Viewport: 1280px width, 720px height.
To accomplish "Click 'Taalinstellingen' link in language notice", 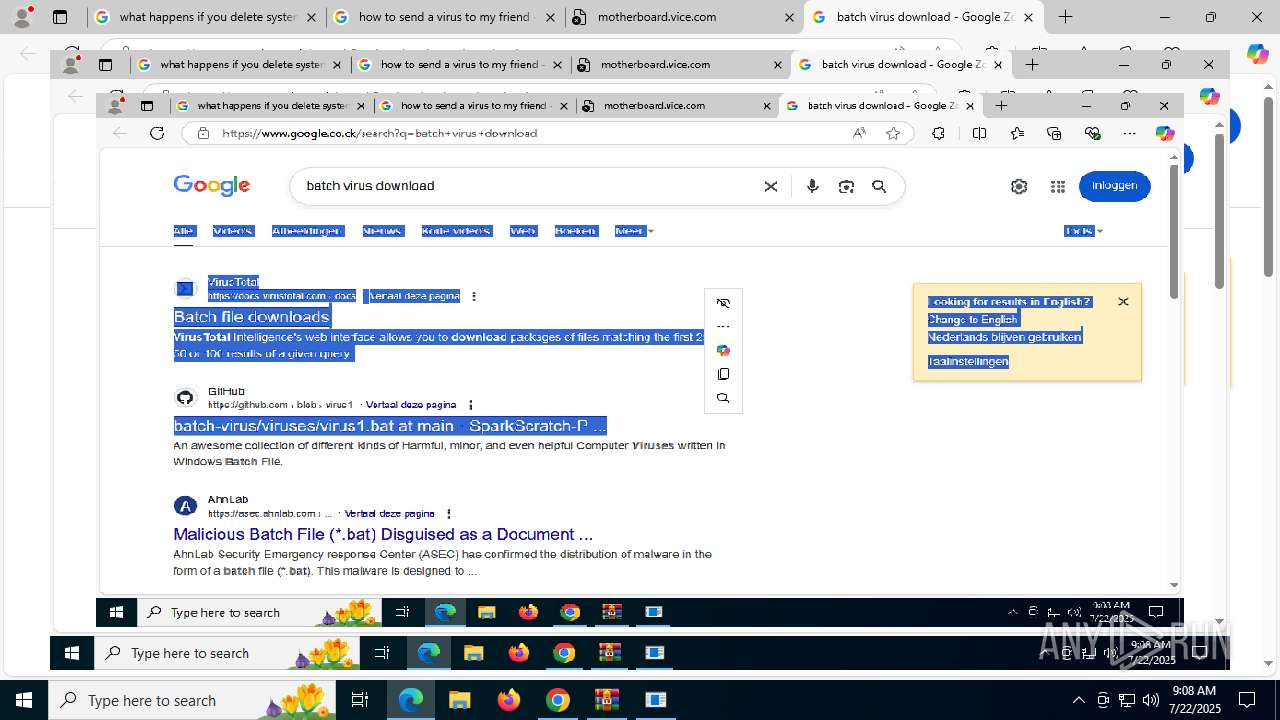I will [968, 362].
